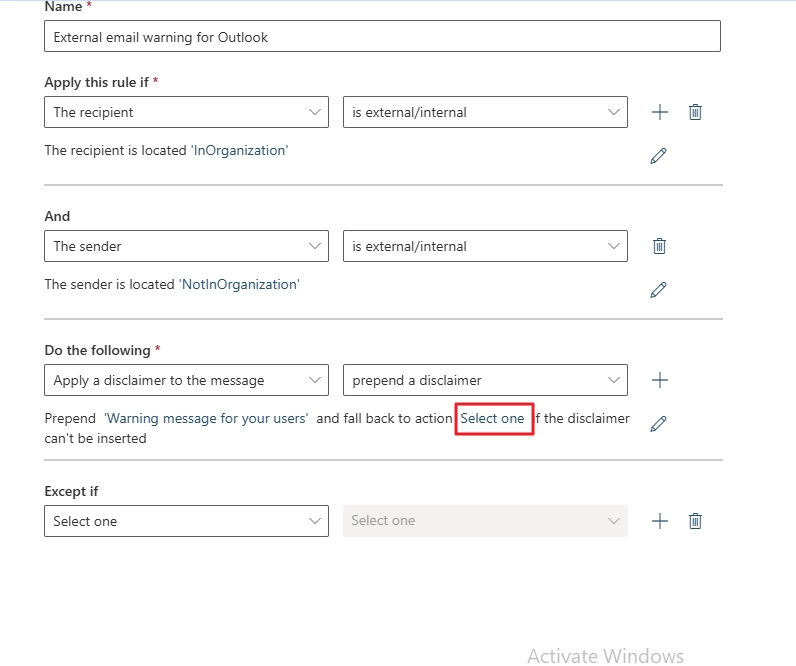This screenshot has width=796, height=666.
Task: Add another exception in Except if row
Action: [659, 521]
